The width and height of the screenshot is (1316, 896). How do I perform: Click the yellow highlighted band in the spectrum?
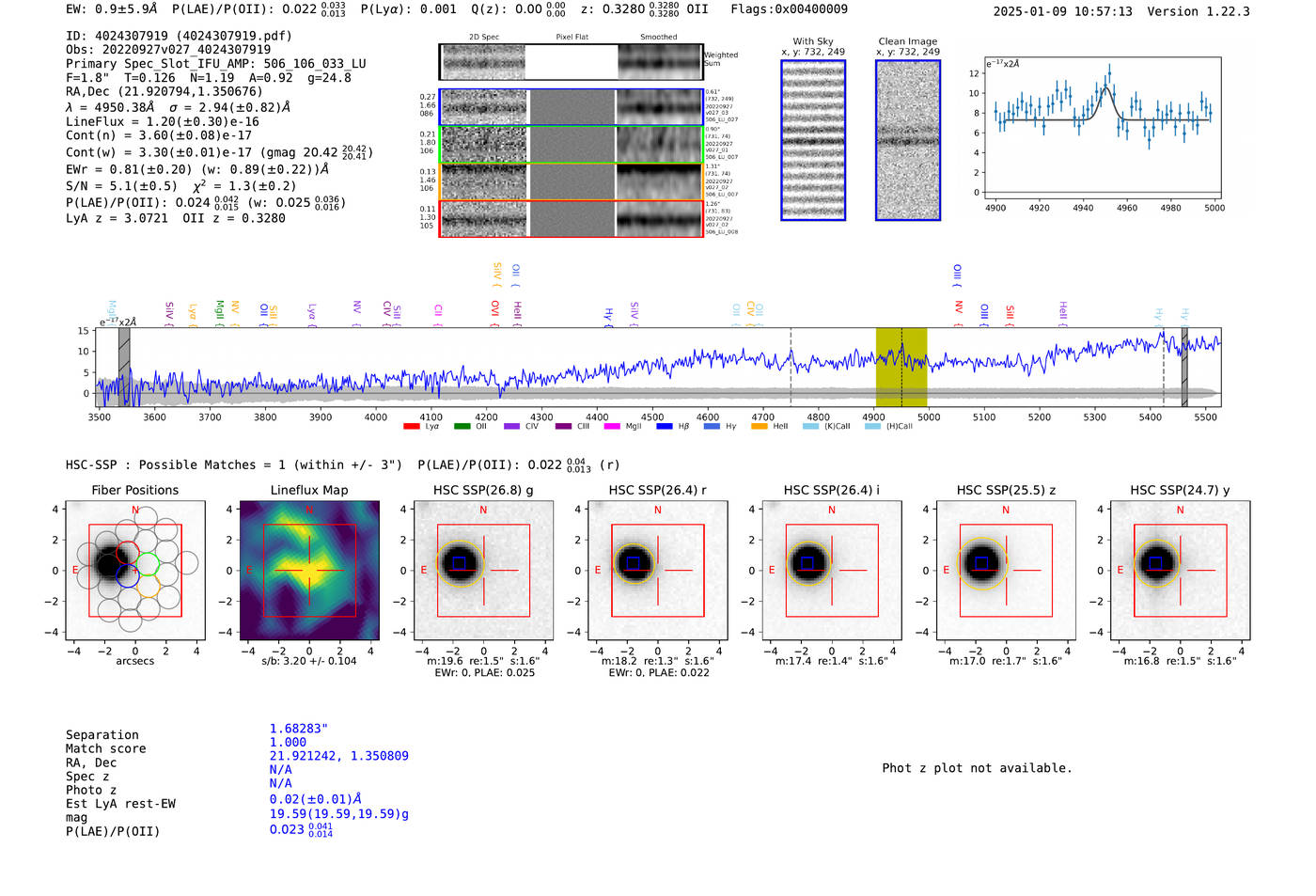tap(901, 367)
